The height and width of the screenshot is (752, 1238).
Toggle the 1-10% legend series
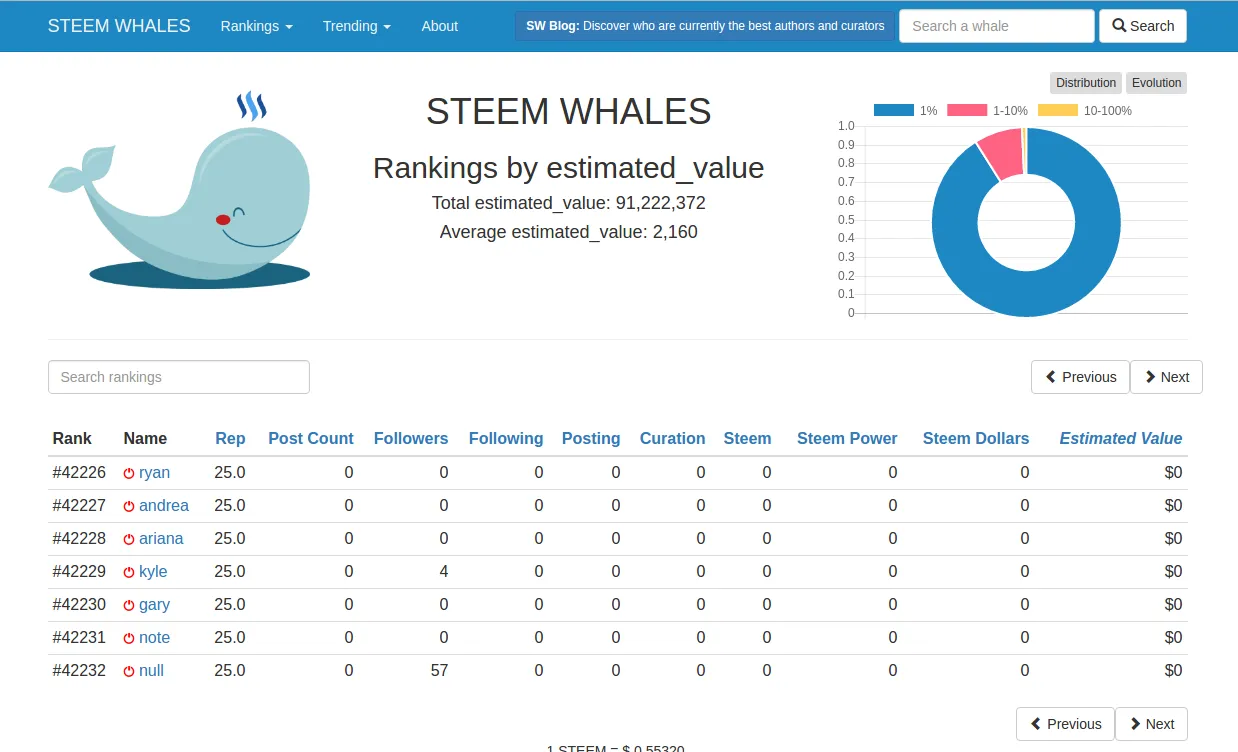tap(987, 111)
